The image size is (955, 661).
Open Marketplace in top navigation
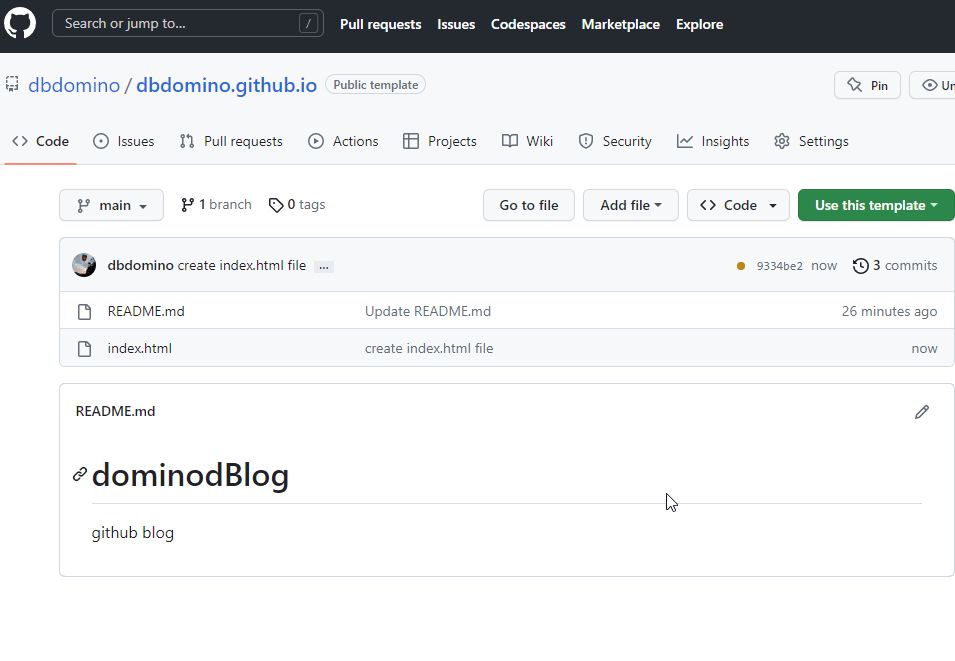(621, 24)
